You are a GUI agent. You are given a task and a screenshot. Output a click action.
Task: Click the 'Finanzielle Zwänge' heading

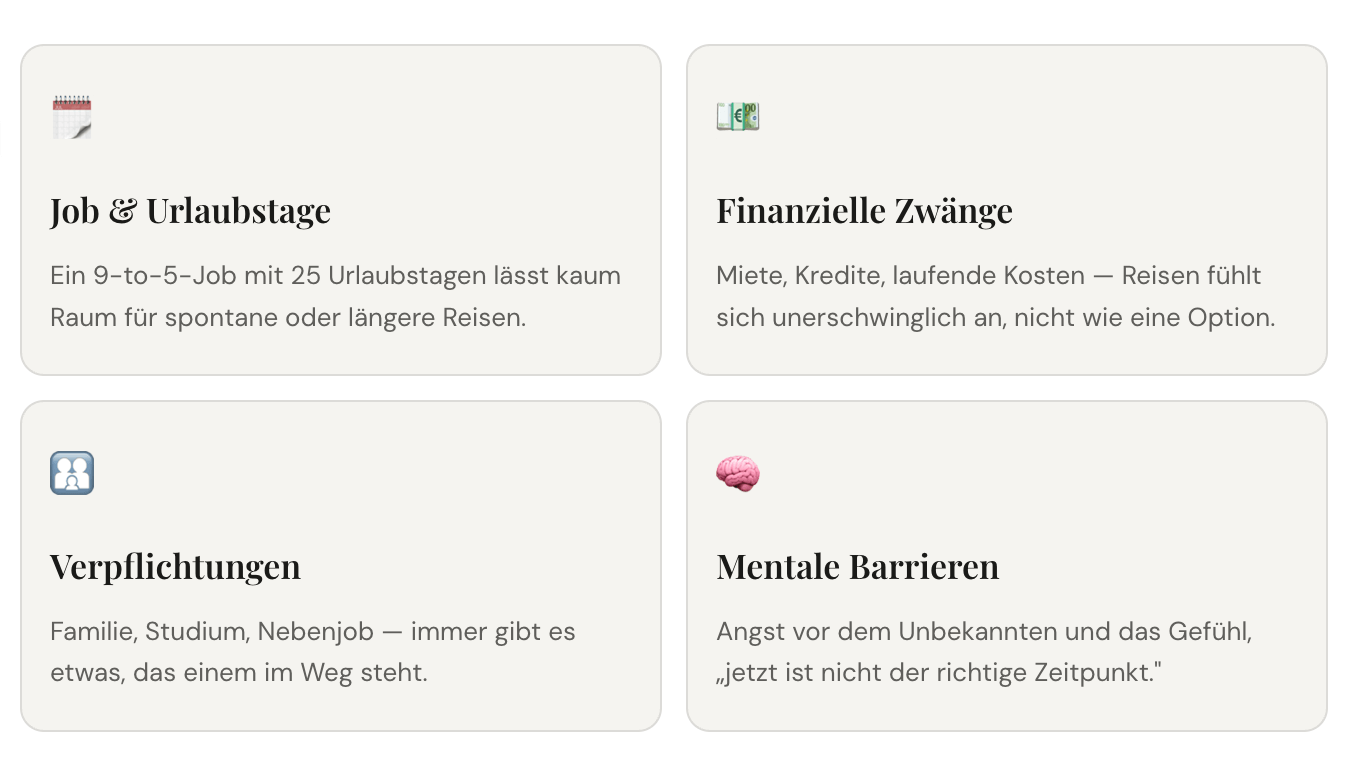[864, 211]
